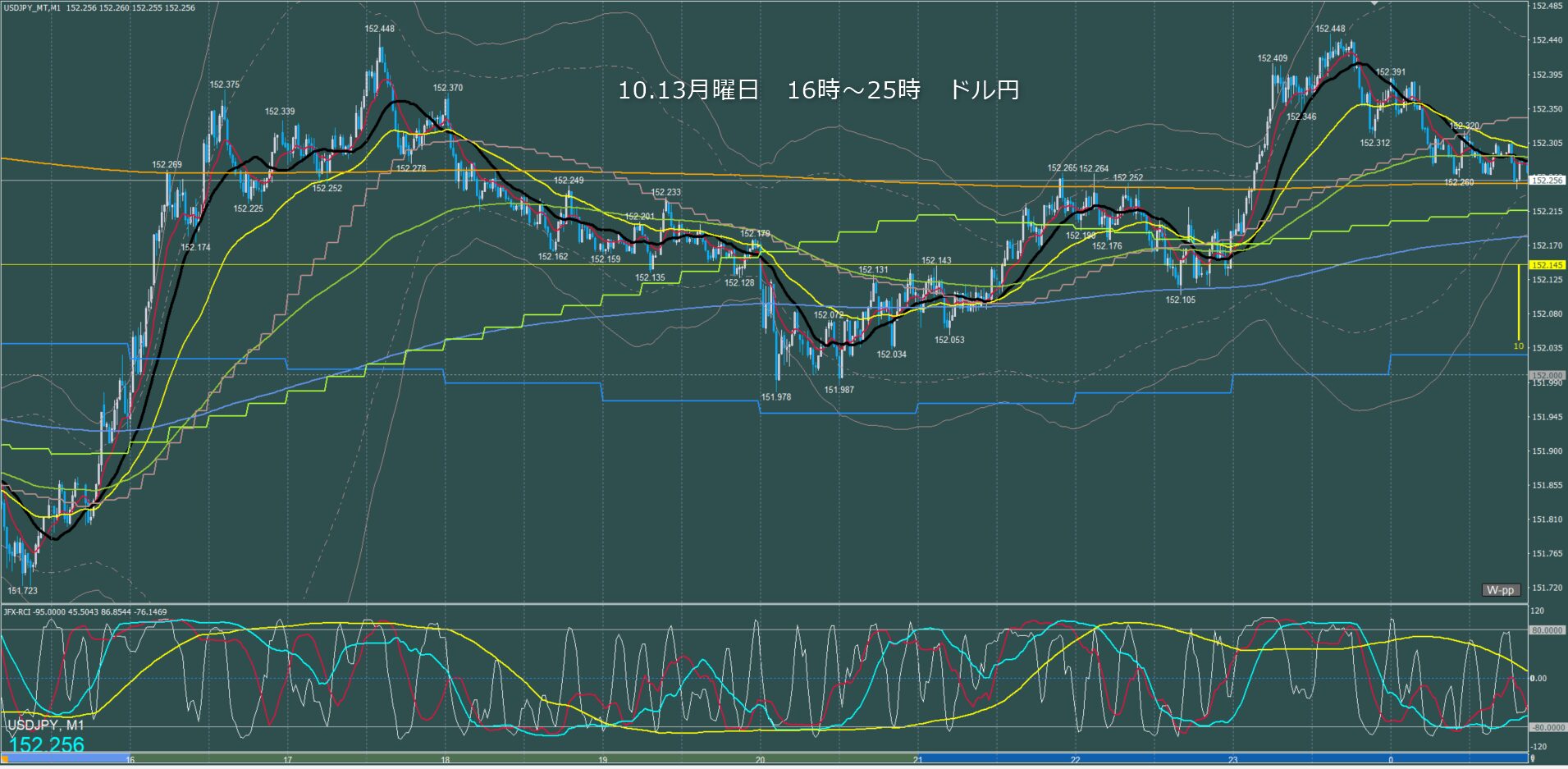Click the current price tag 152.256 on axis
Screen dimensions: 1568x769
1547,180
